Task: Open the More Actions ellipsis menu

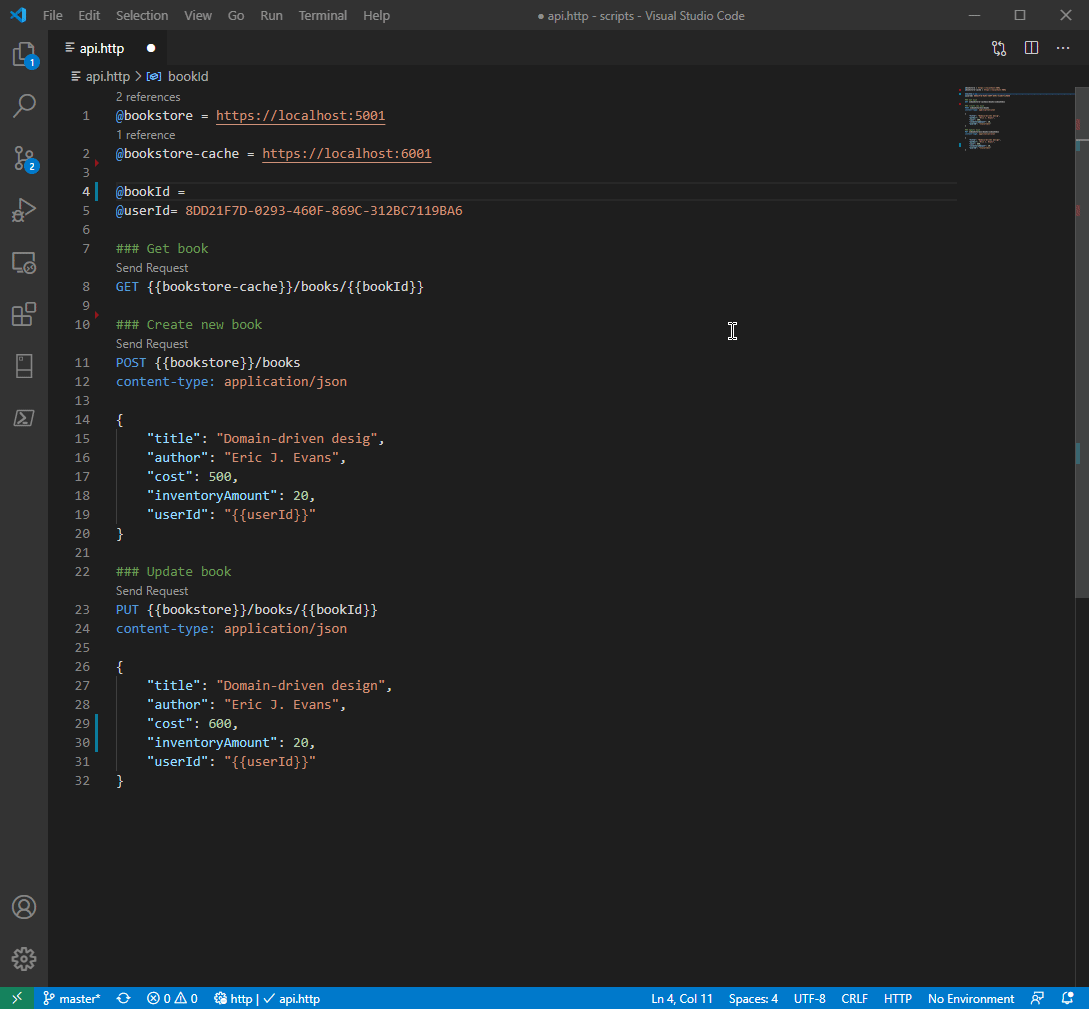Action: [x=1063, y=48]
